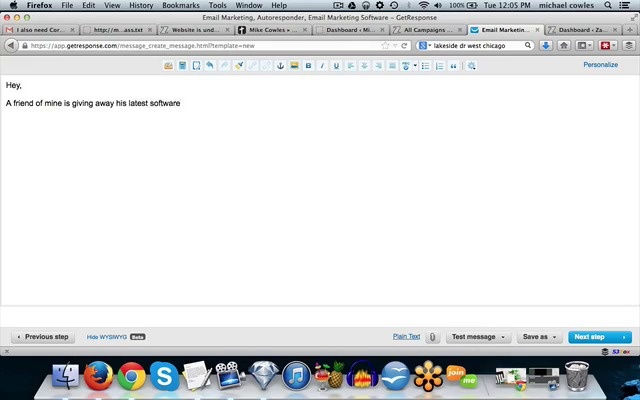
Task: Close the add-on bar with x
Action: (7, 351)
